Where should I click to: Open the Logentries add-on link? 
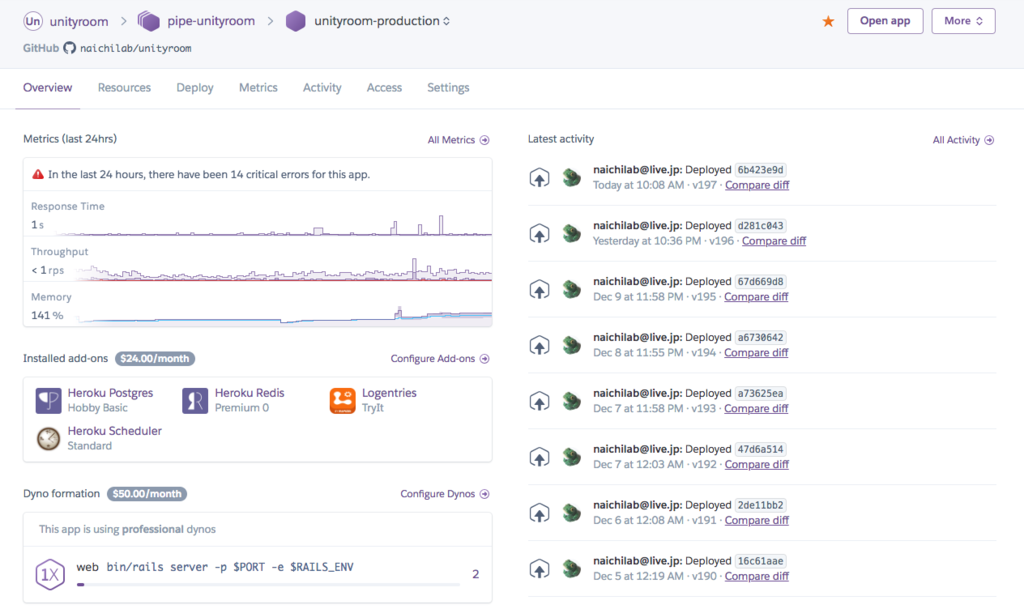tap(389, 393)
